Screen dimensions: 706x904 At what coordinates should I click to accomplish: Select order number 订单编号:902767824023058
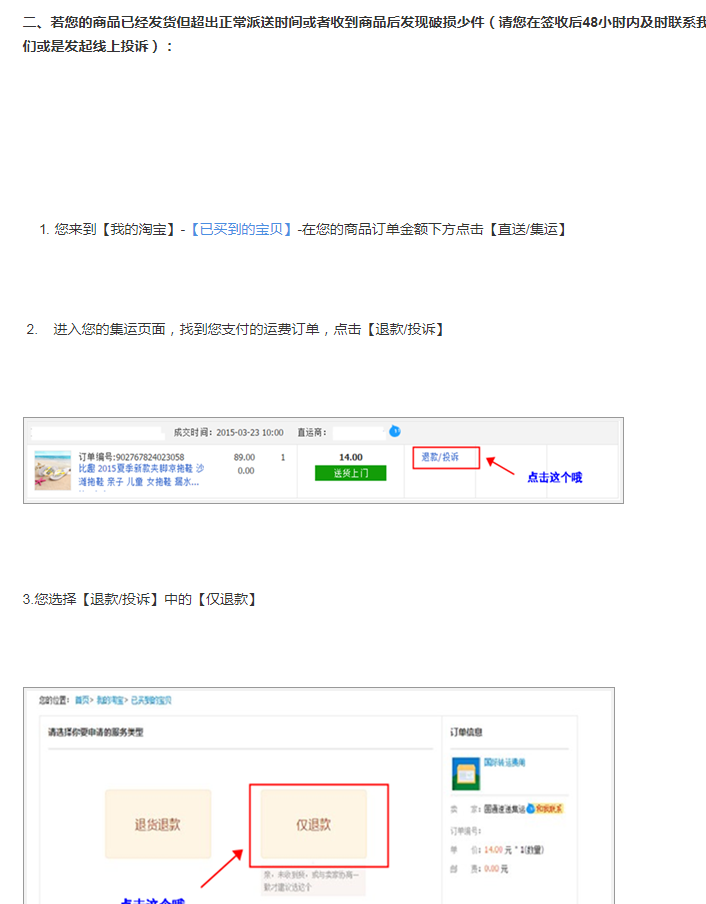pos(131,457)
